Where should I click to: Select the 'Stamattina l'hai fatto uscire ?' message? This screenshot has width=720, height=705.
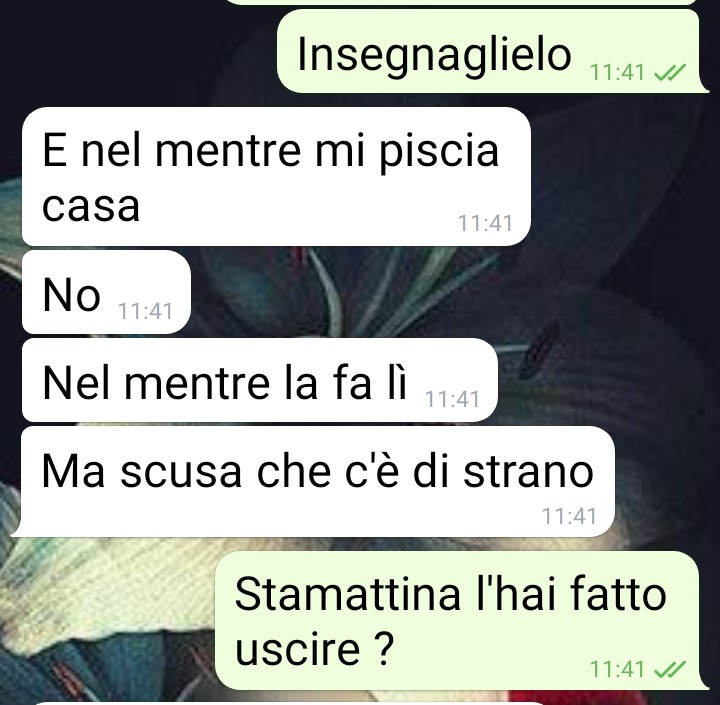coord(461,620)
